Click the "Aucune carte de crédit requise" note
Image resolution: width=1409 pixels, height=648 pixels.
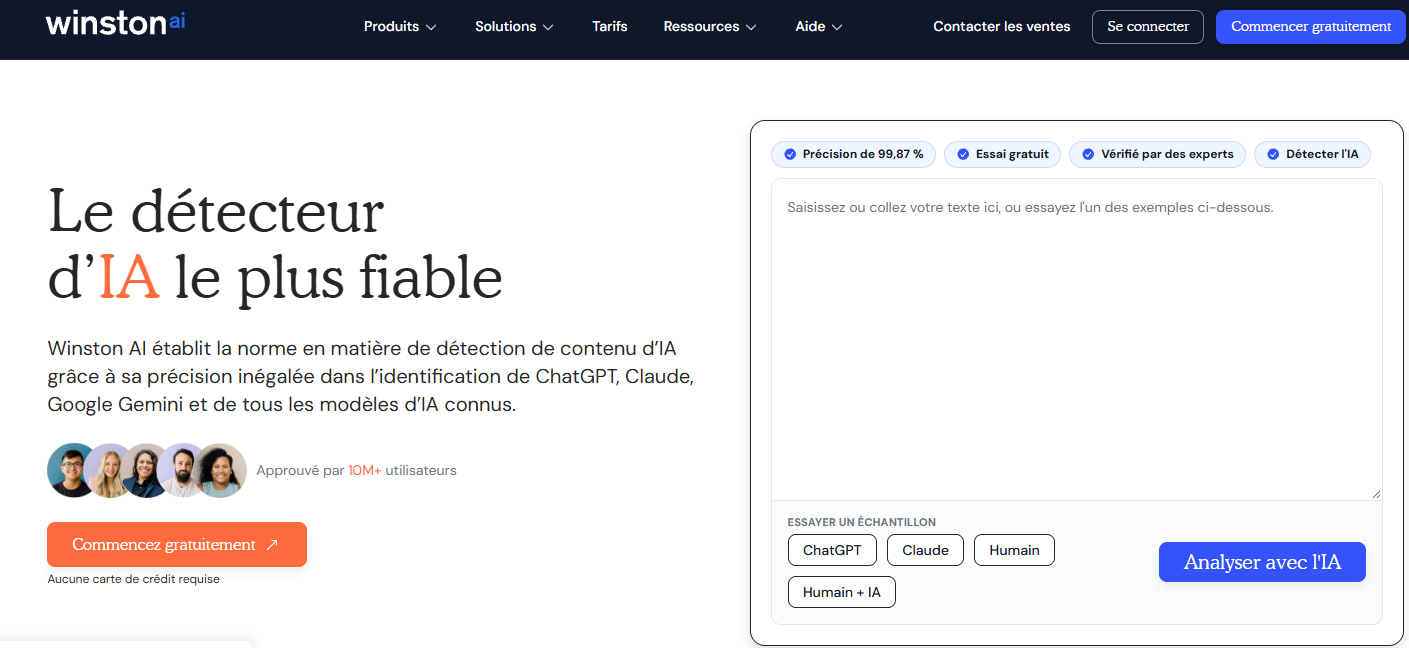133,579
